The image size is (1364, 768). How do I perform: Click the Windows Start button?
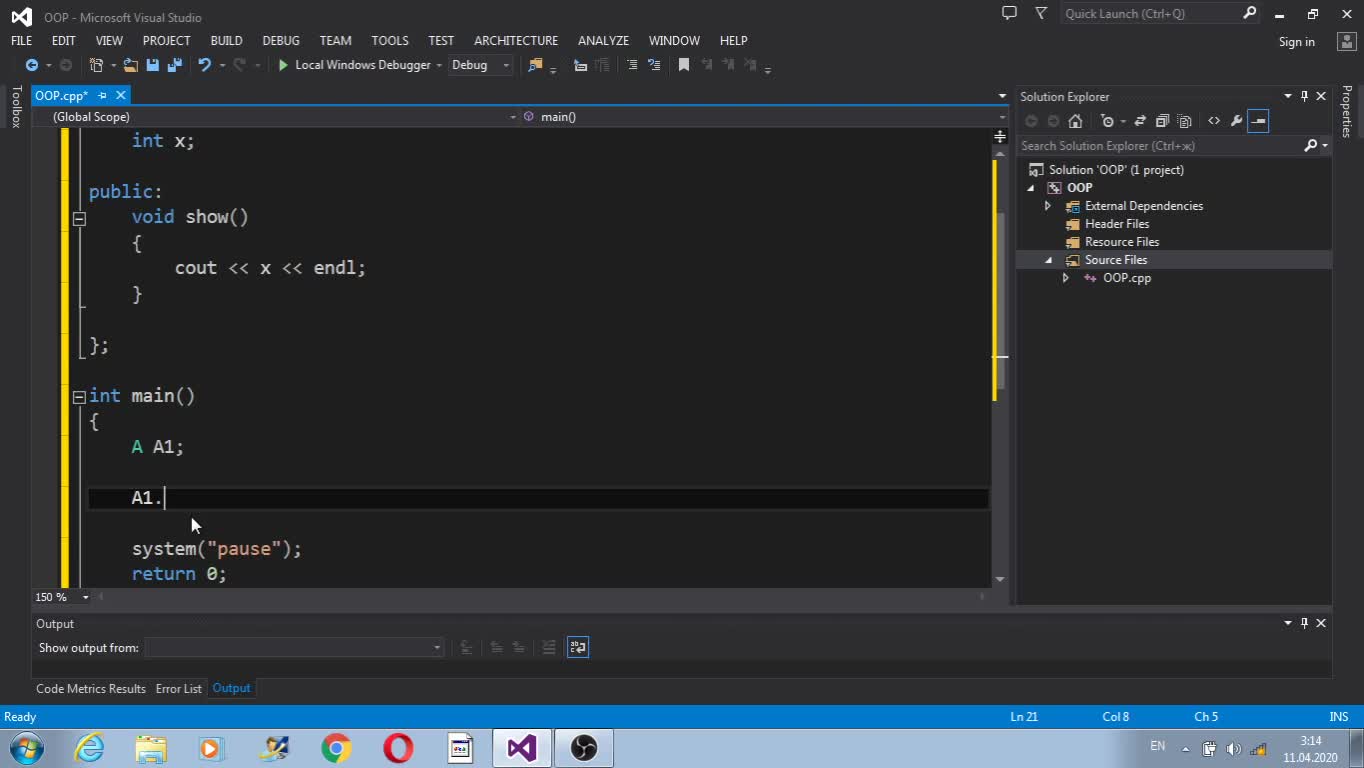(x=26, y=748)
